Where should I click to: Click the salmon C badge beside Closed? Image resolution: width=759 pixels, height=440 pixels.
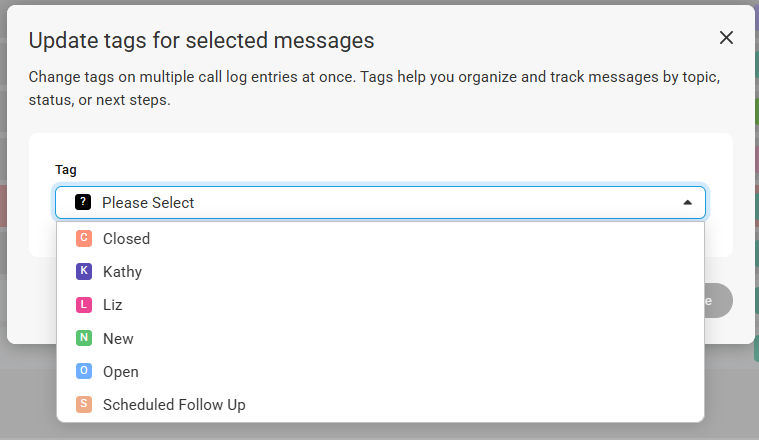coord(84,238)
